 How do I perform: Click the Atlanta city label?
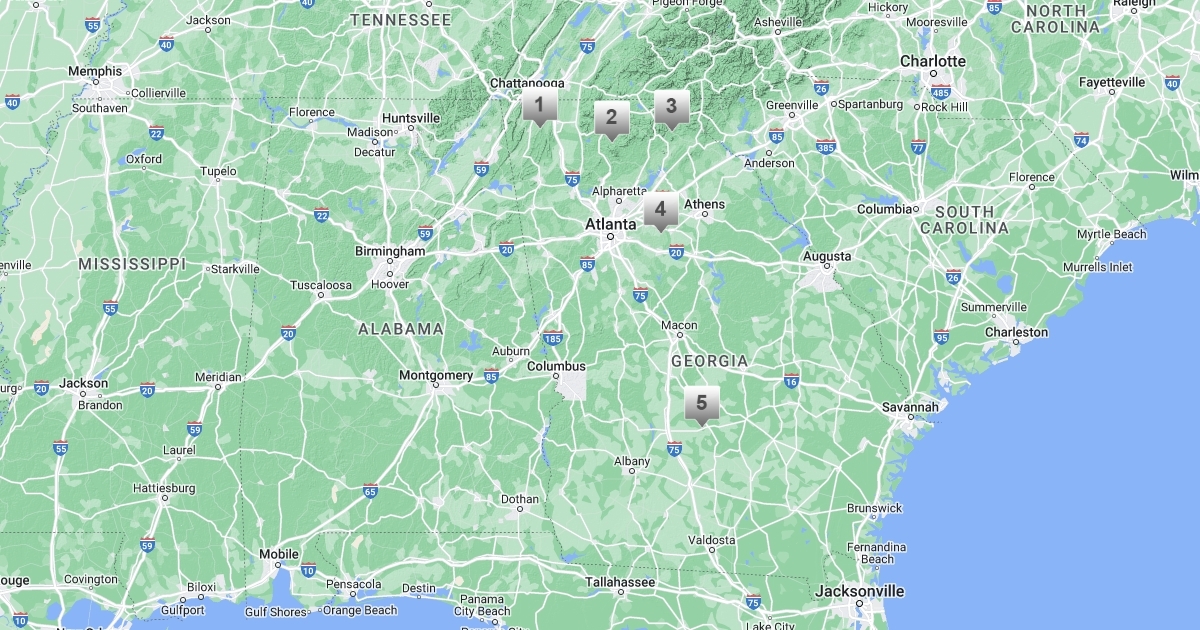(x=610, y=225)
